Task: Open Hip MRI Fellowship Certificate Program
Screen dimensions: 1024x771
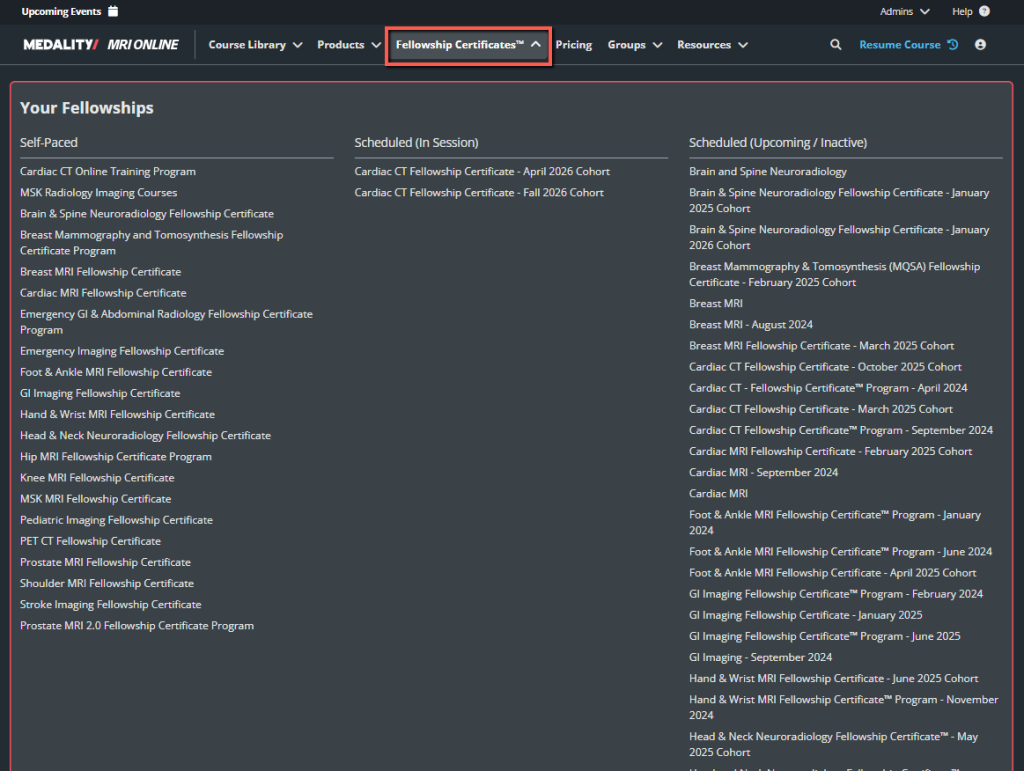Action: [116, 456]
